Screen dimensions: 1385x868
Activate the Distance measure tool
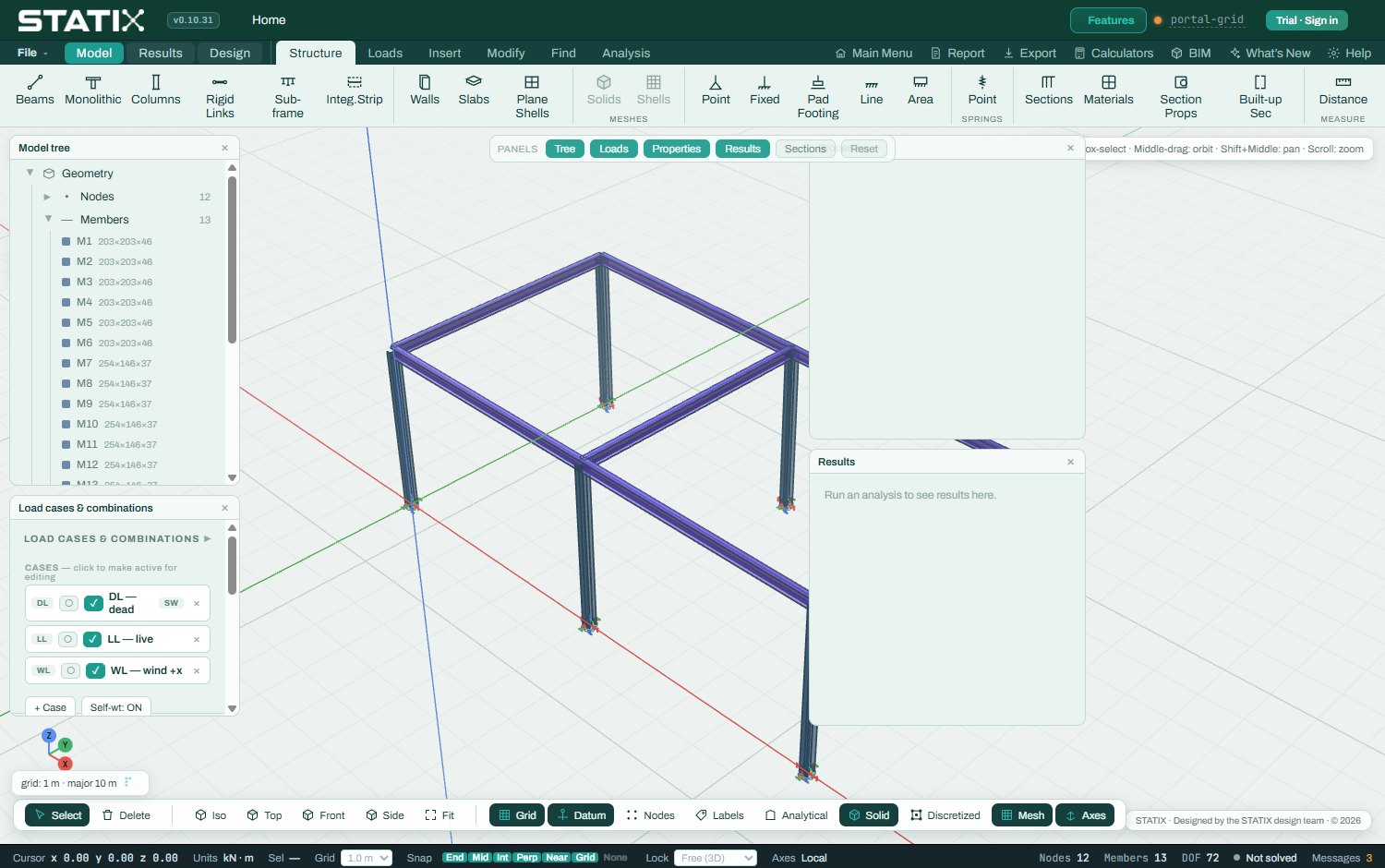[1343, 90]
